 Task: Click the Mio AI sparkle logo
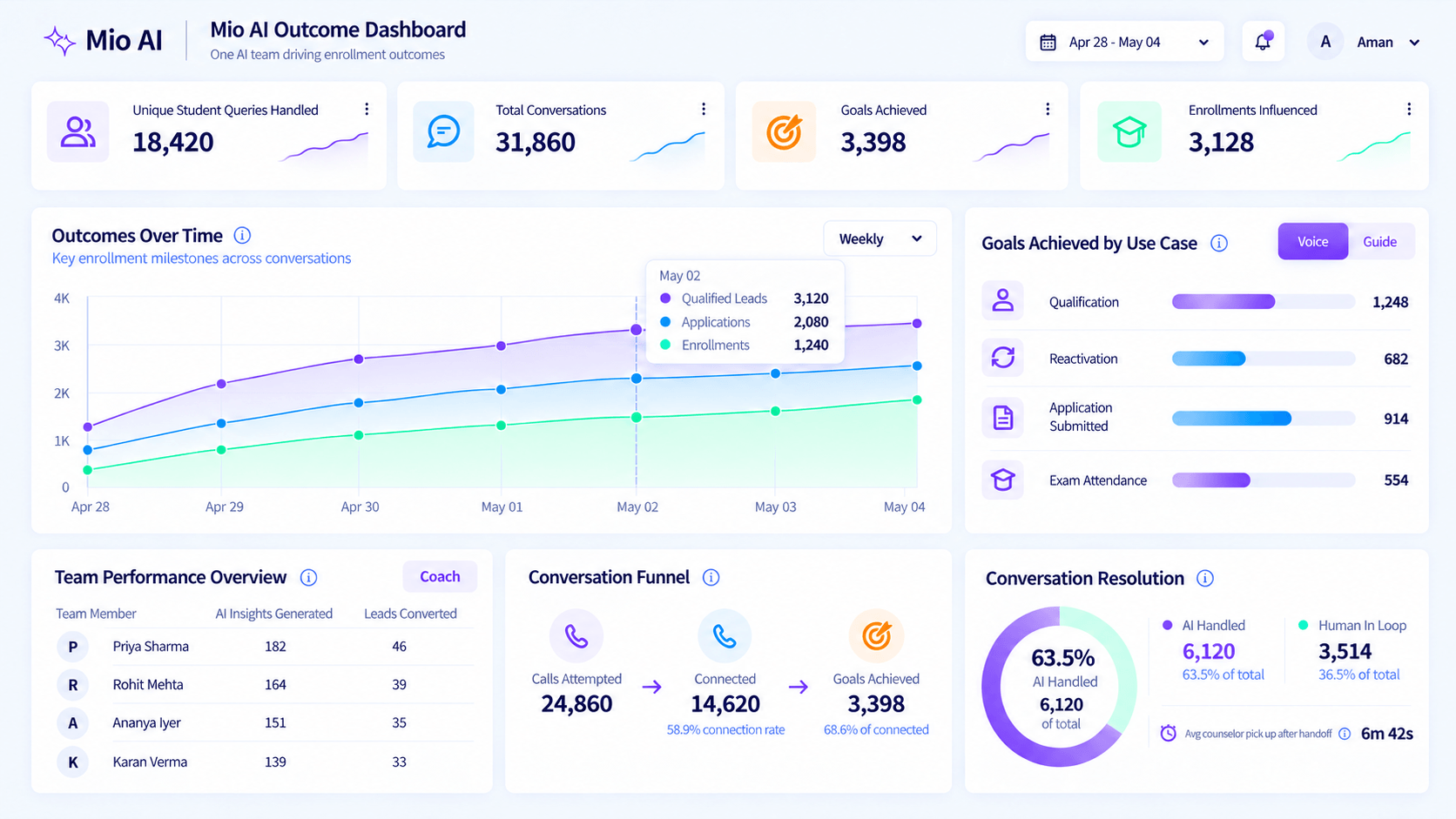59,41
